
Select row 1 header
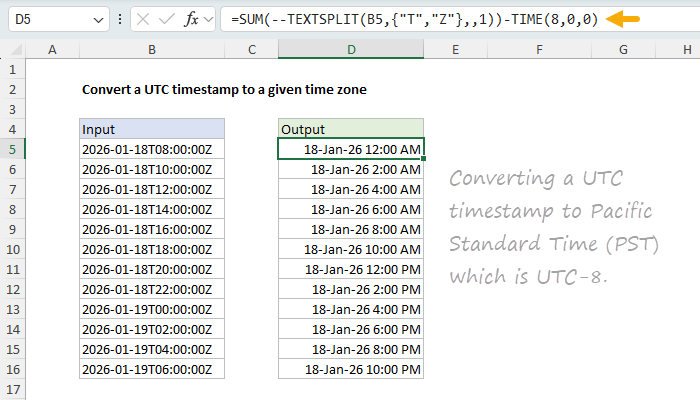tap(12, 70)
